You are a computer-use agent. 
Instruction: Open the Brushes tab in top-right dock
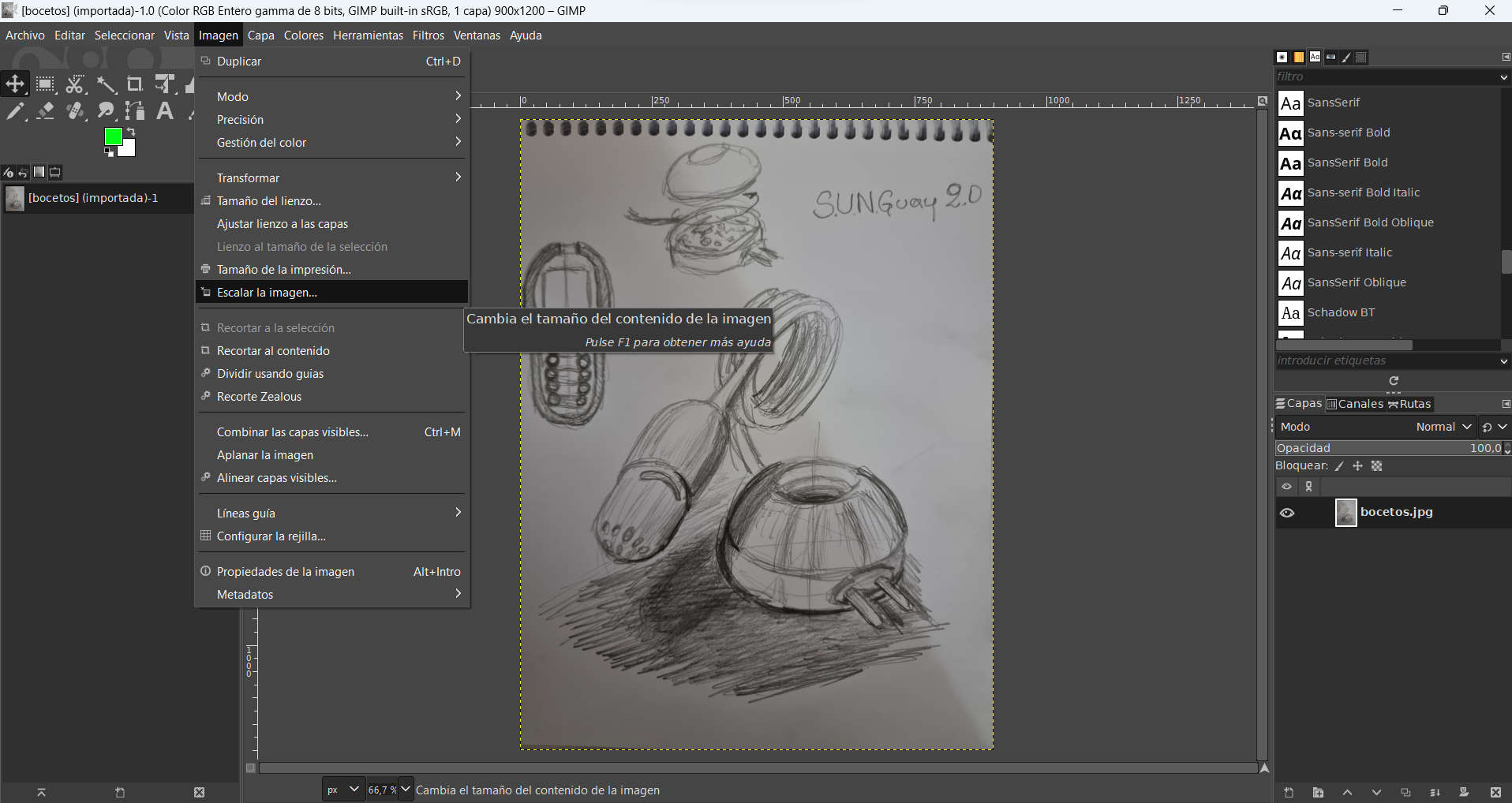coord(1282,57)
